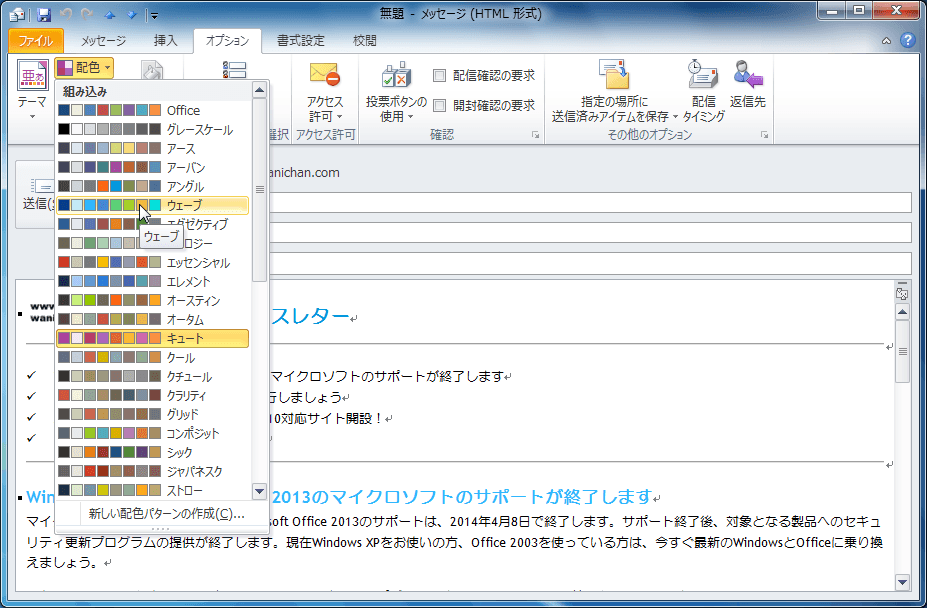Switch to the 書式設定 tab
This screenshot has height=608, width=927.
301,40
